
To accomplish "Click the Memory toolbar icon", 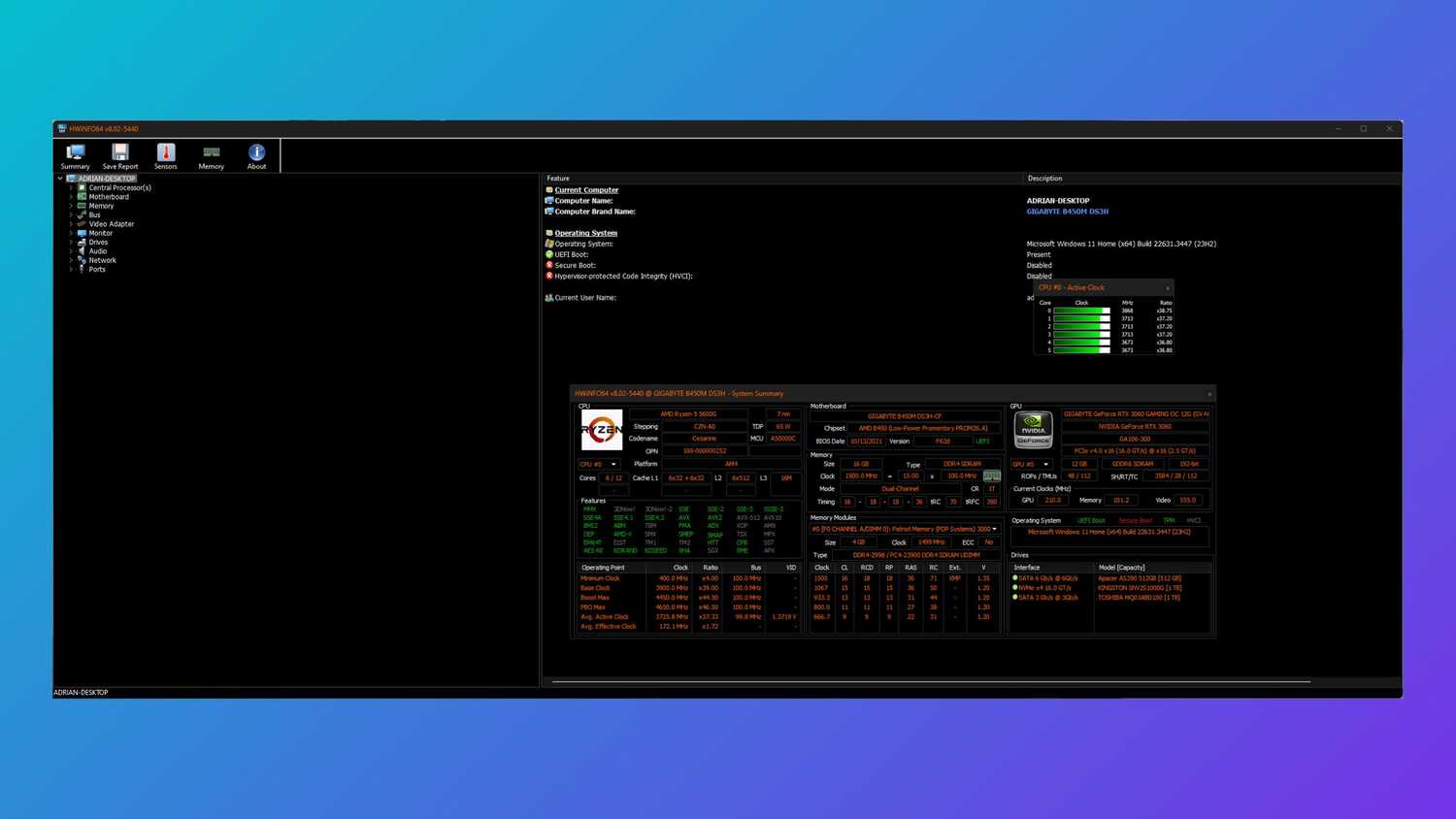I will (211, 155).
